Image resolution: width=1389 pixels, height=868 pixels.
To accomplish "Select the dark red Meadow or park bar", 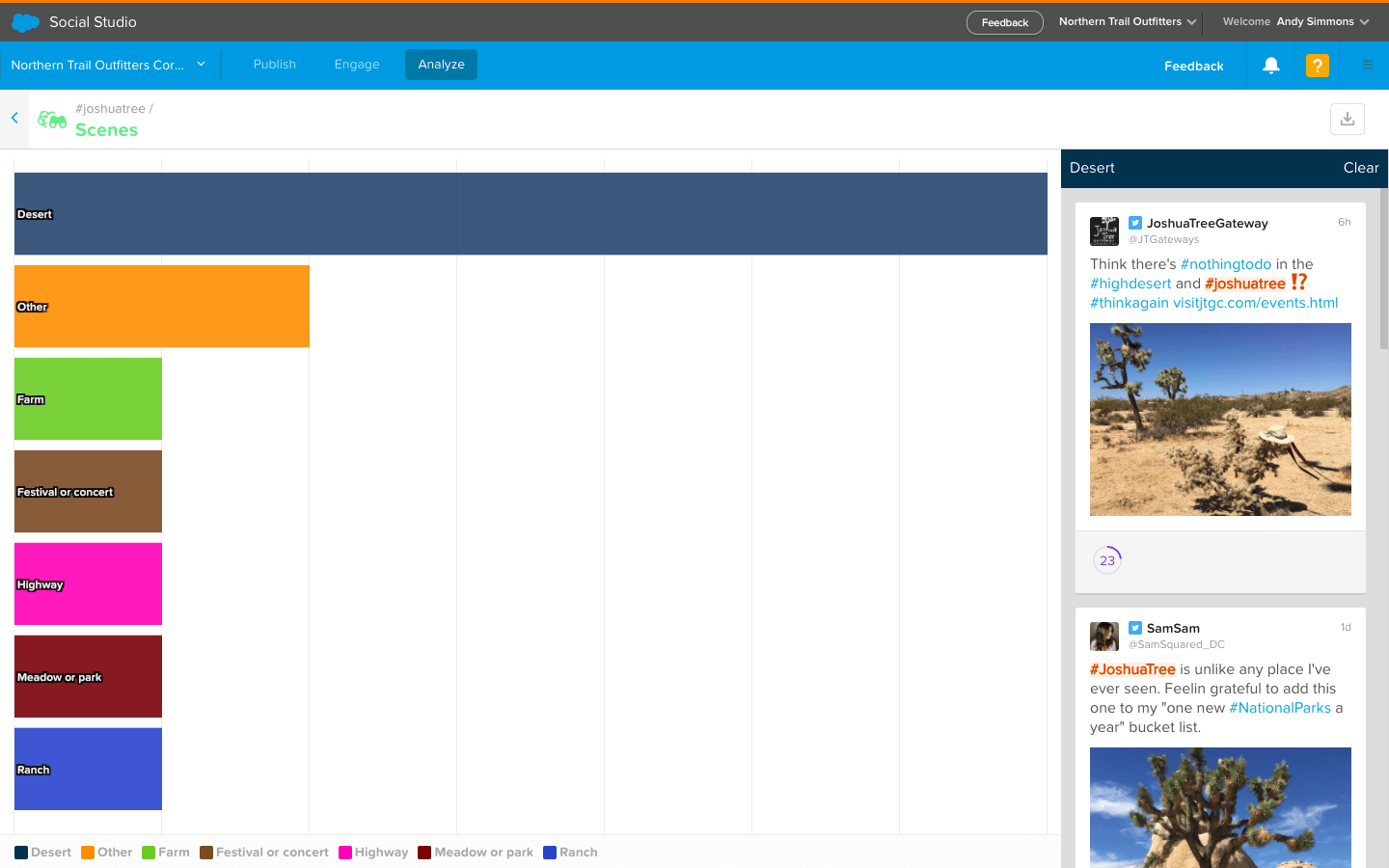I will coord(88,677).
